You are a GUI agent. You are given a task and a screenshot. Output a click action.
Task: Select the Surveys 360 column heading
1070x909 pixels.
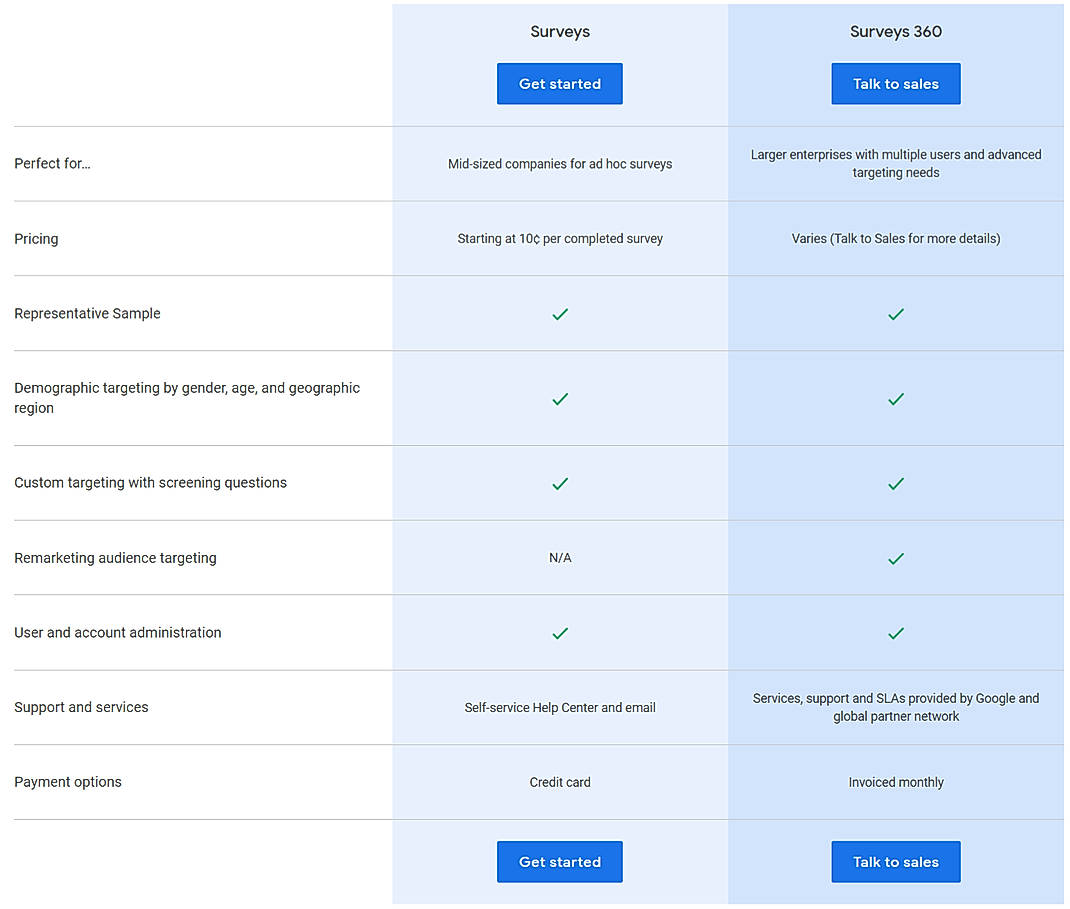click(895, 31)
